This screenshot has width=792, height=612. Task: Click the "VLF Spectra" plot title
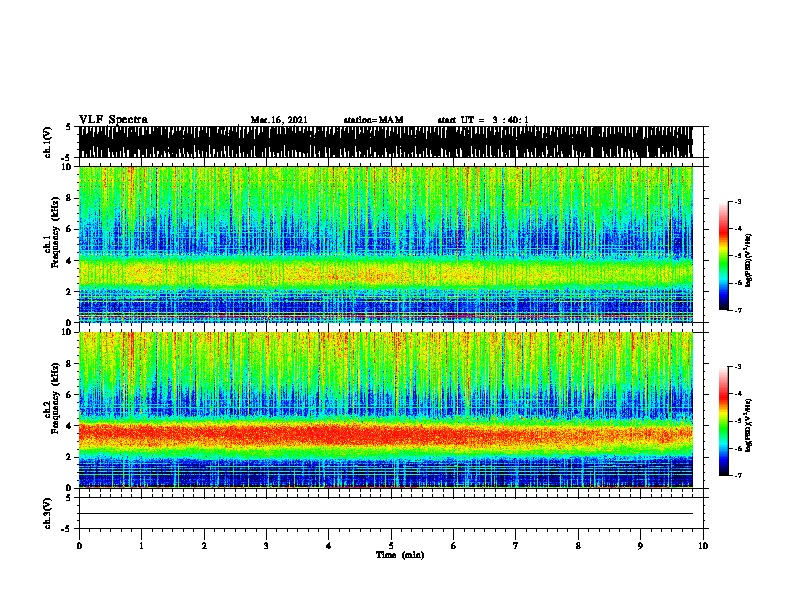[113, 120]
